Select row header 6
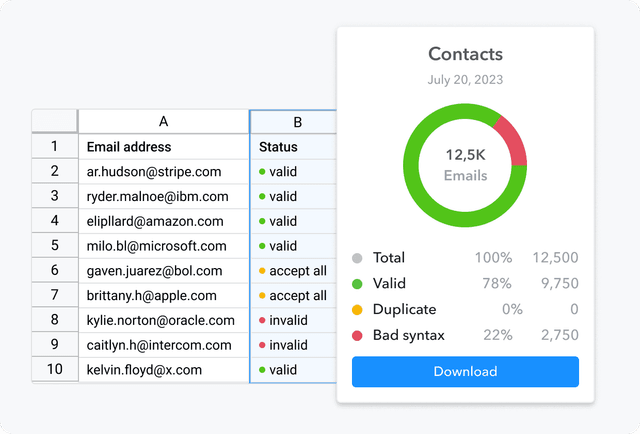The image size is (640, 434). 55,270
